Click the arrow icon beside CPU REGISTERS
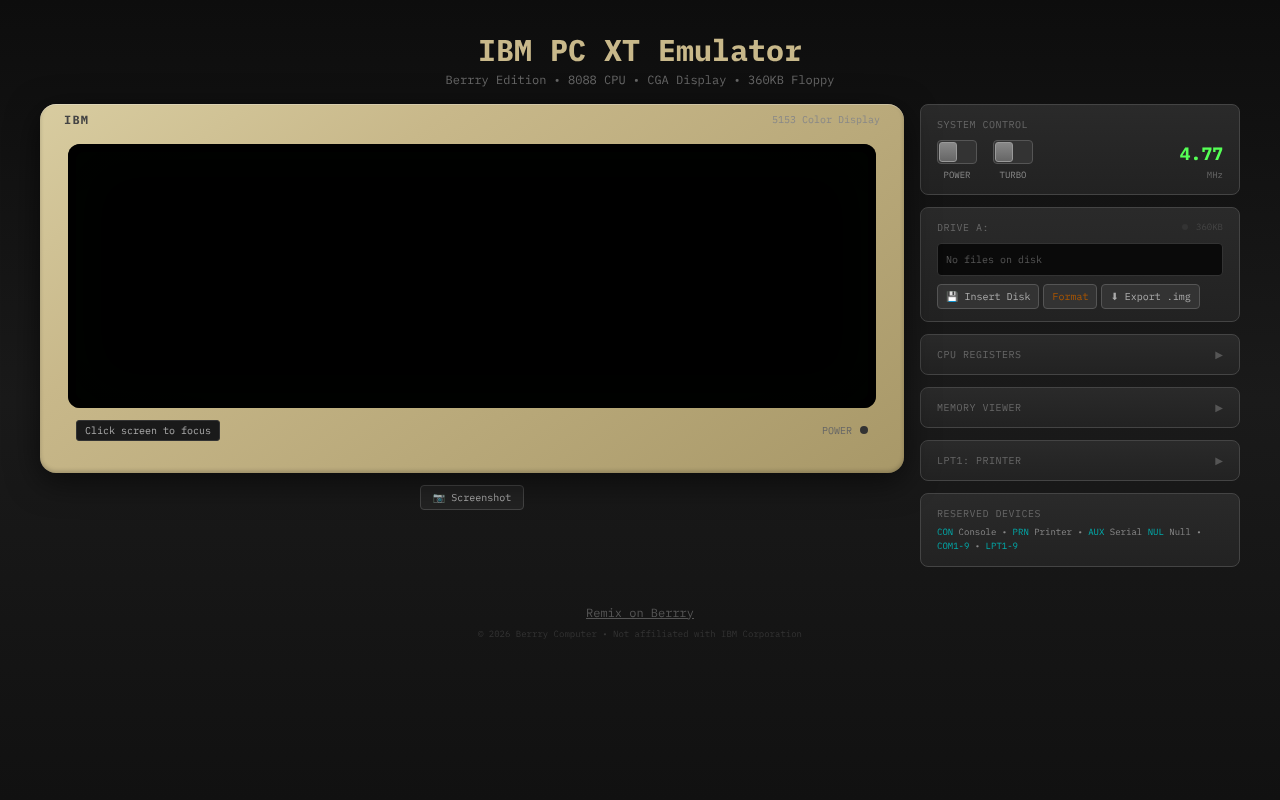Image resolution: width=1280 pixels, height=800 pixels. [x=1218, y=354]
